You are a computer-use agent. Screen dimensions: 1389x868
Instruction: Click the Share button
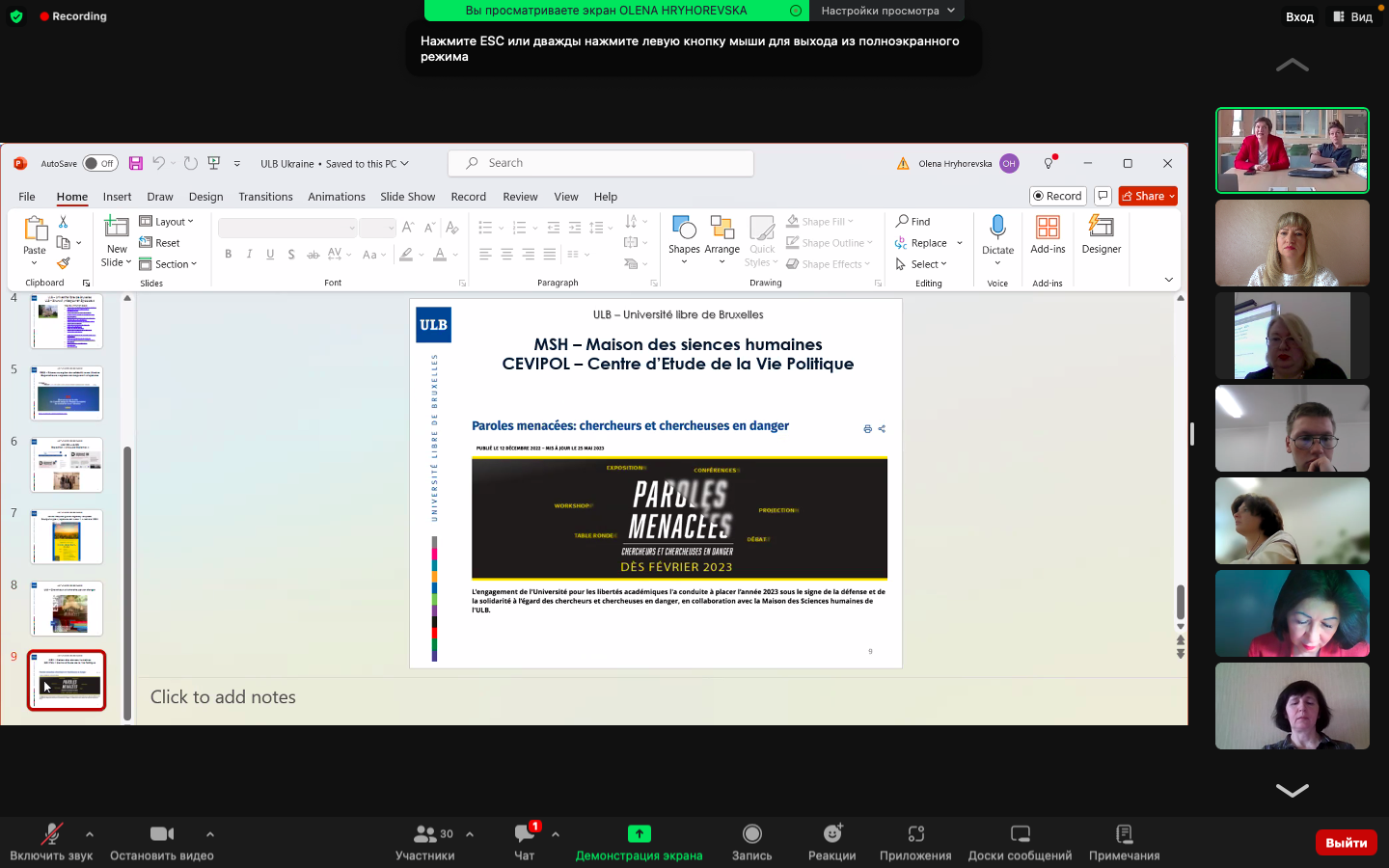point(1148,196)
